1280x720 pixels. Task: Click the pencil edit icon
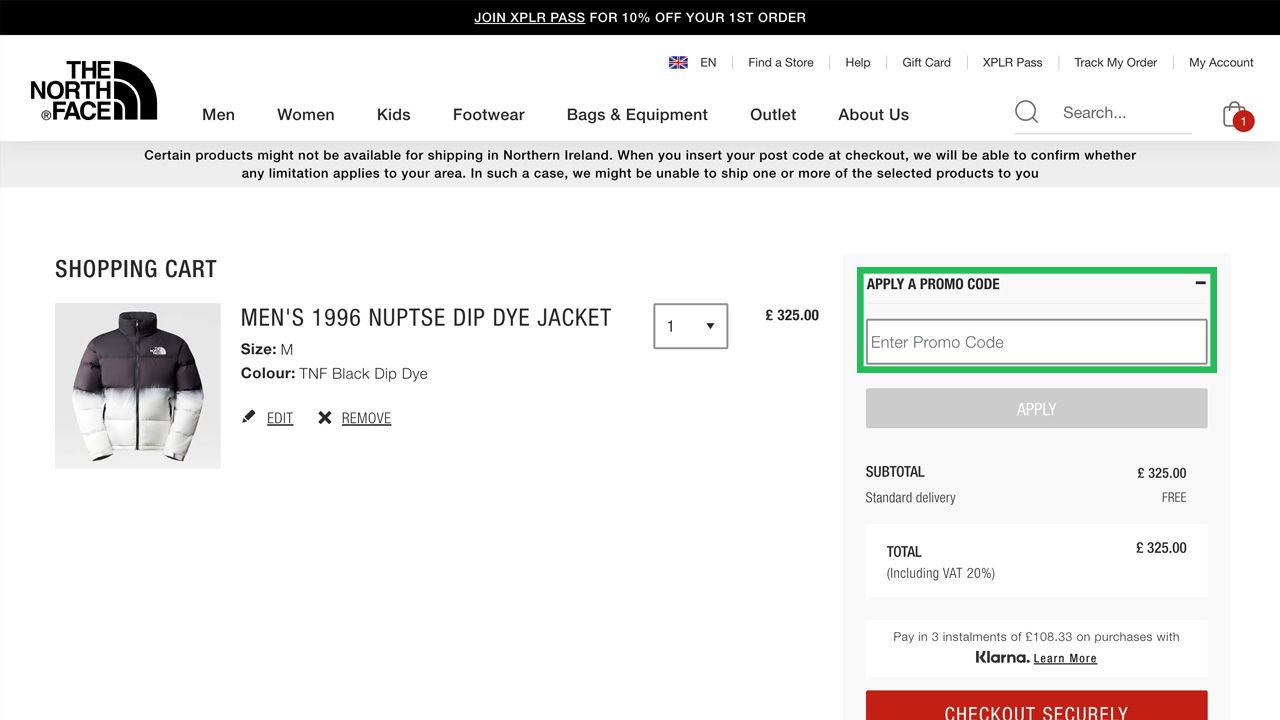pyautogui.click(x=249, y=417)
